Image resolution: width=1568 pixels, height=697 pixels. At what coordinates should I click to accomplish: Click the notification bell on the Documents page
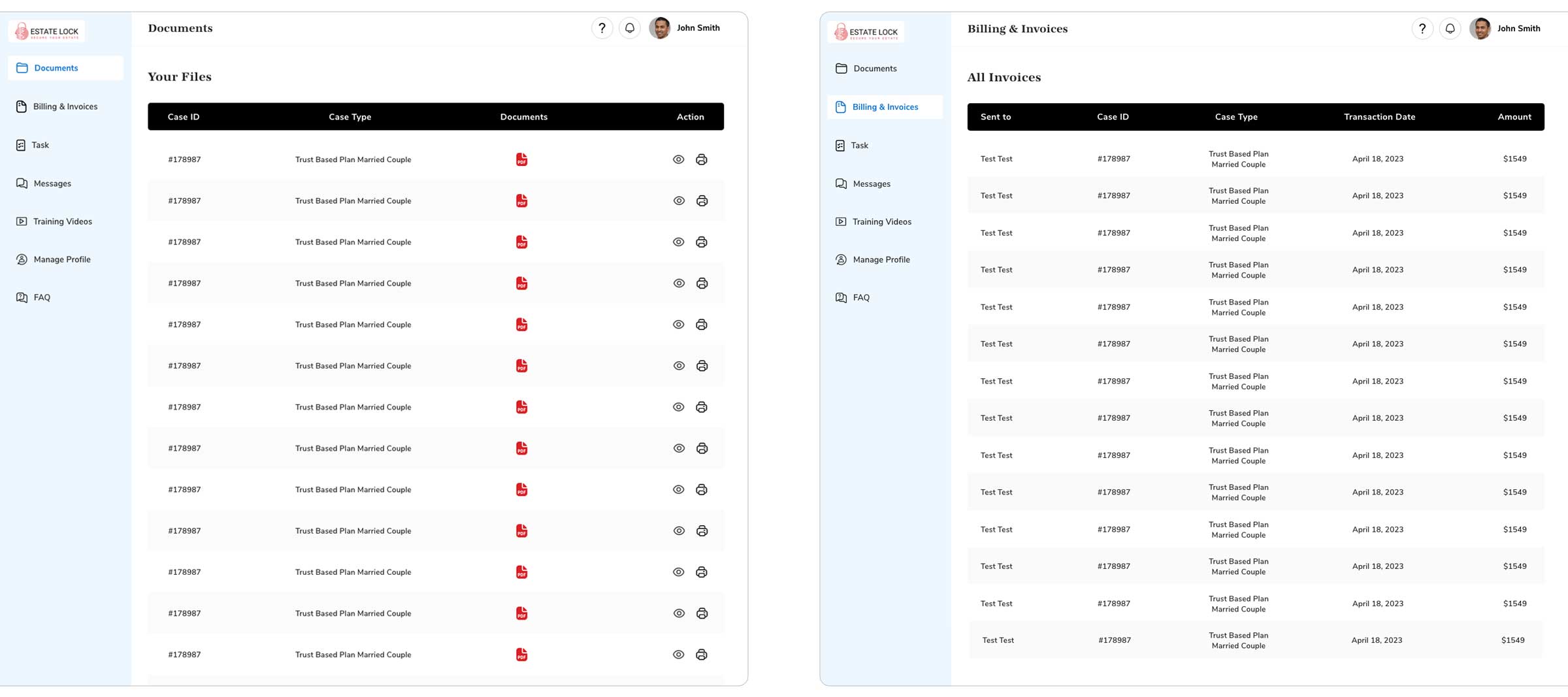(630, 28)
